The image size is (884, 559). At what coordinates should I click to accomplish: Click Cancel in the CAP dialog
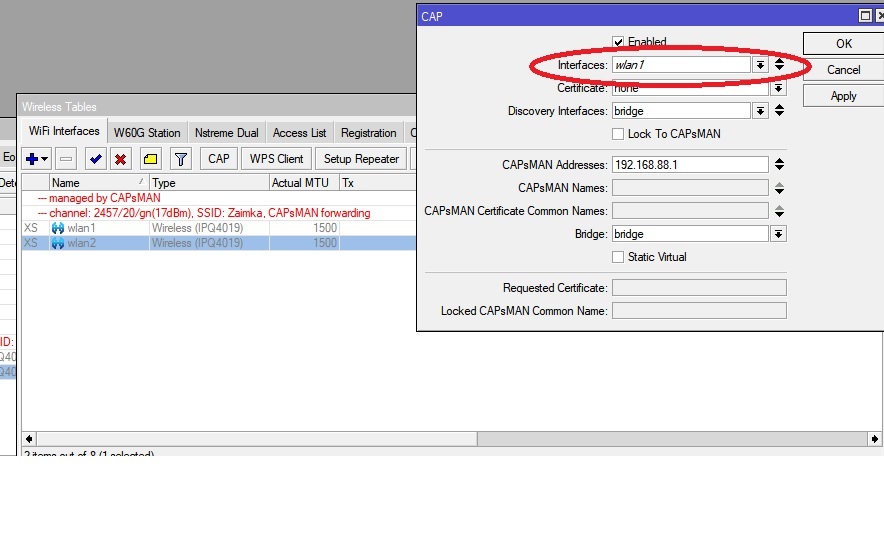[843, 70]
